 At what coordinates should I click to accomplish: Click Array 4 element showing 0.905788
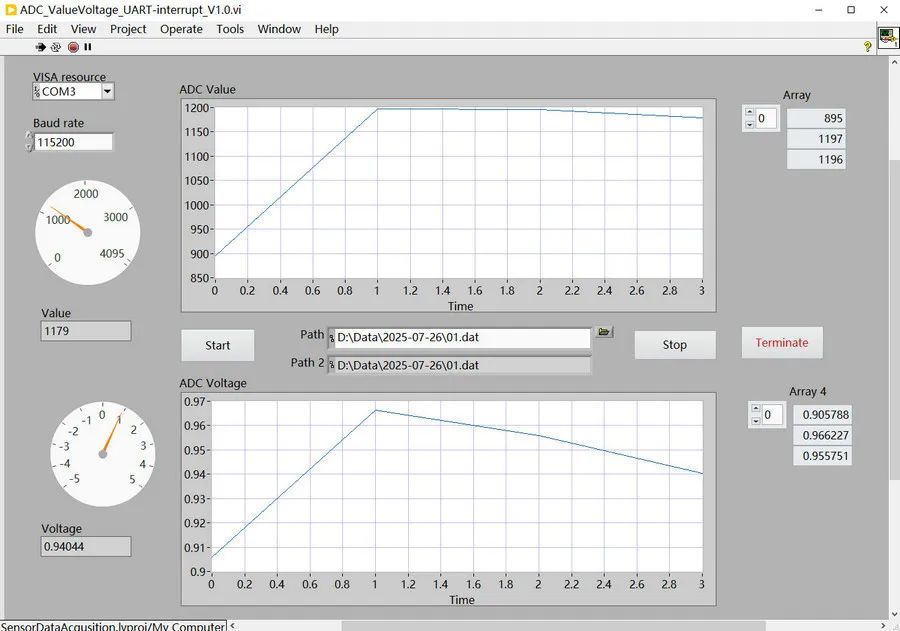(823, 415)
